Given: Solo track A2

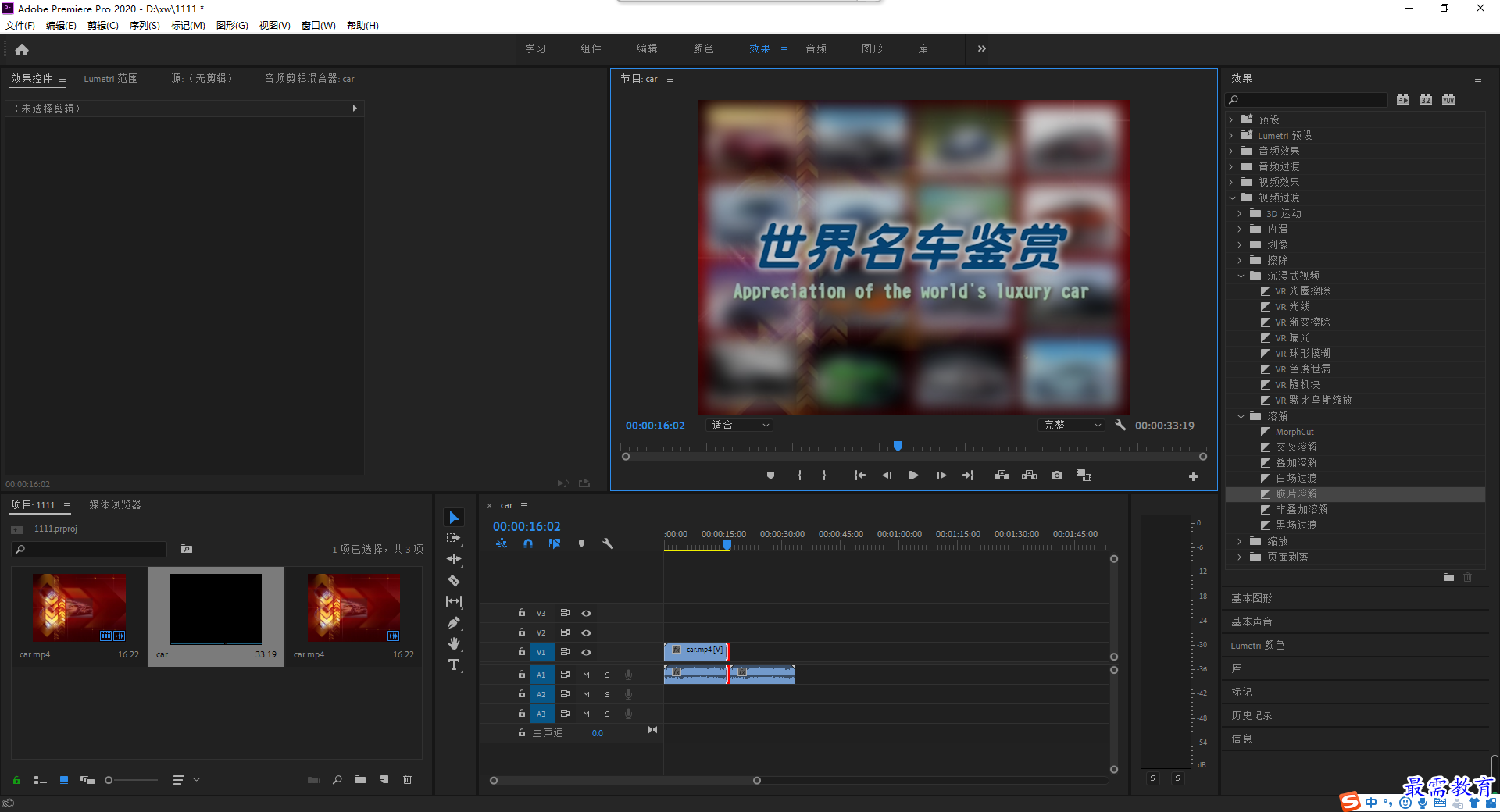Looking at the screenshot, I should 607,694.
